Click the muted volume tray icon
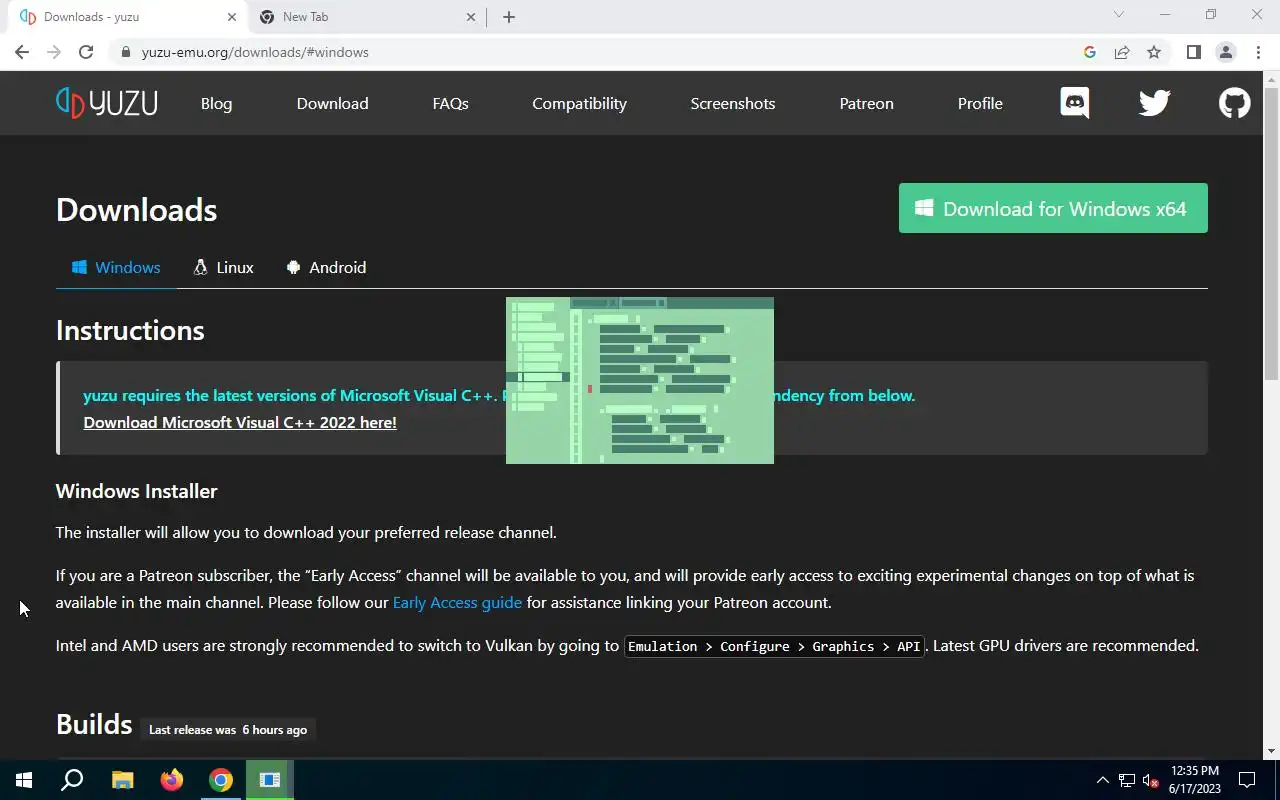The height and width of the screenshot is (800, 1280). tap(1151, 780)
